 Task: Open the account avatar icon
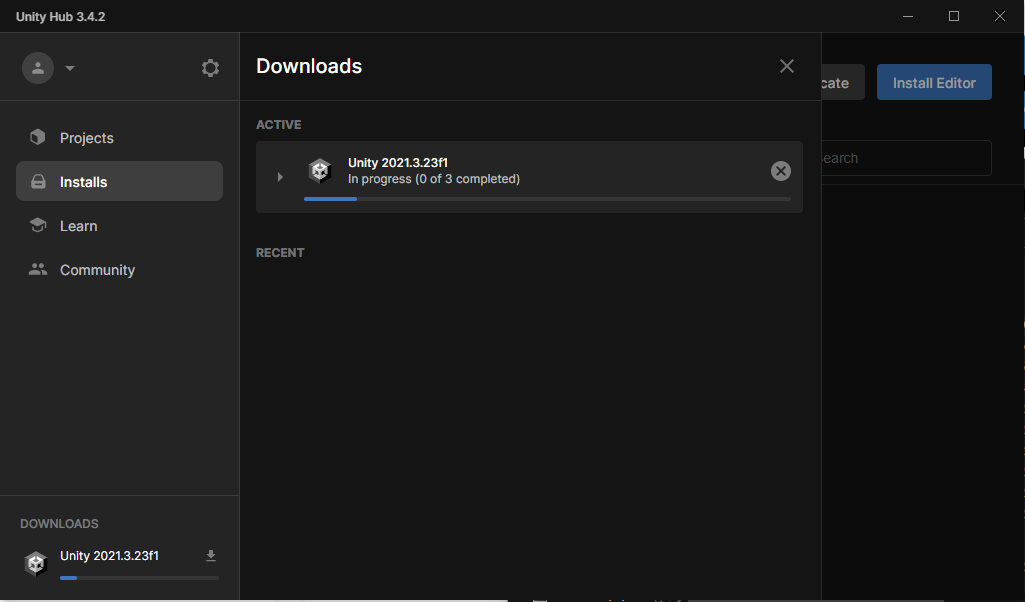tap(38, 68)
